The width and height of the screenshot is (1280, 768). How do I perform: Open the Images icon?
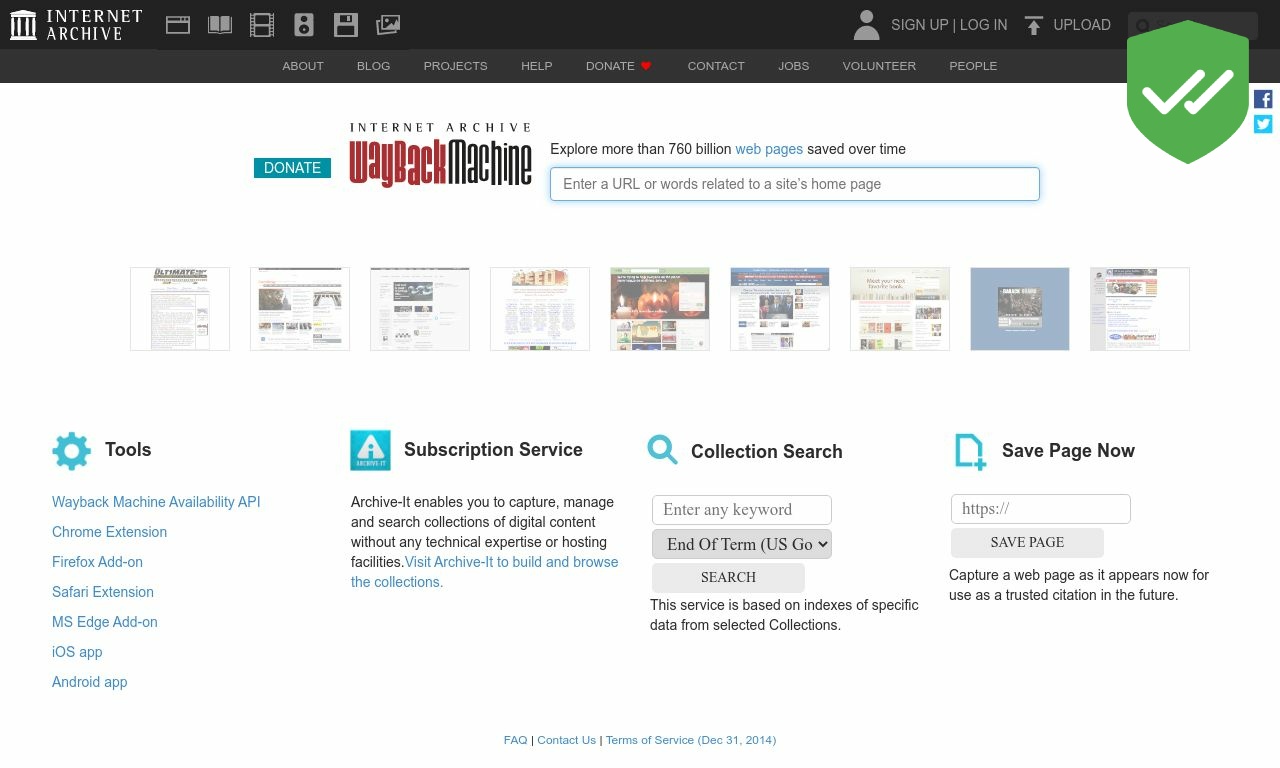(388, 25)
